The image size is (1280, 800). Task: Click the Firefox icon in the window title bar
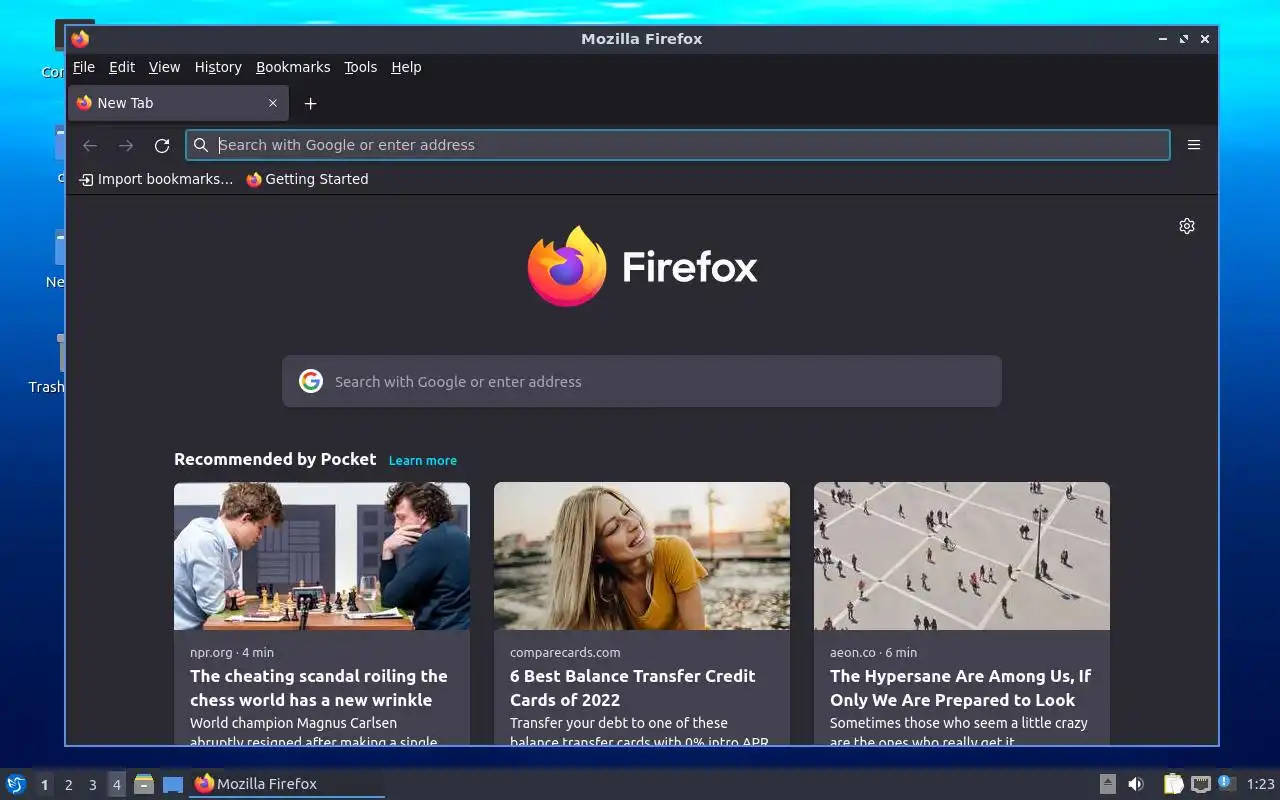click(x=80, y=39)
